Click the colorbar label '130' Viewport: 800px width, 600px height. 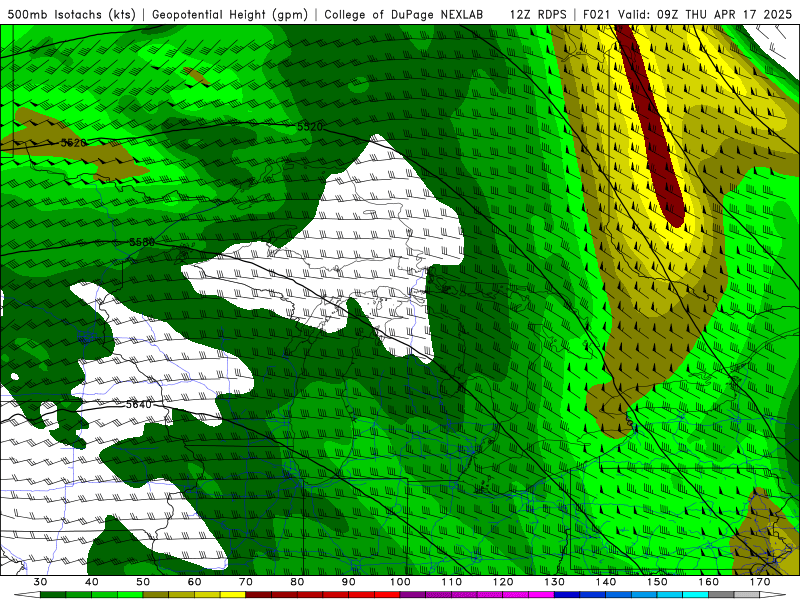coord(555,582)
